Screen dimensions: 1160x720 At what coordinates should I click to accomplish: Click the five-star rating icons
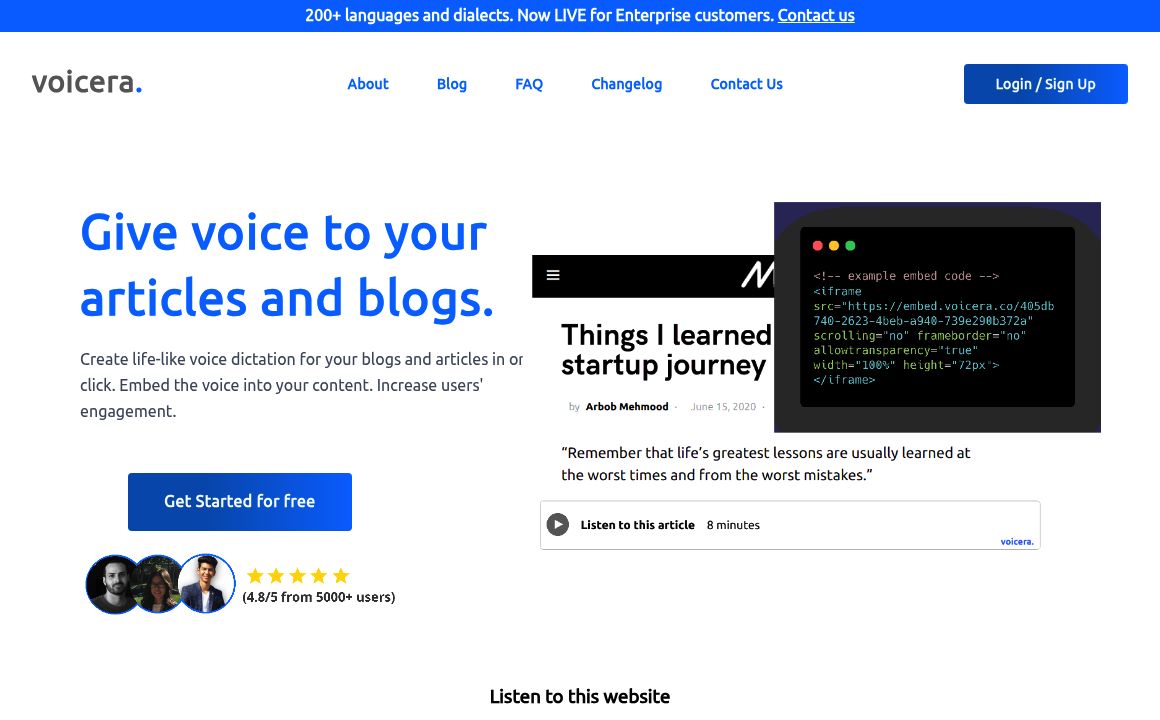pos(298,576)
